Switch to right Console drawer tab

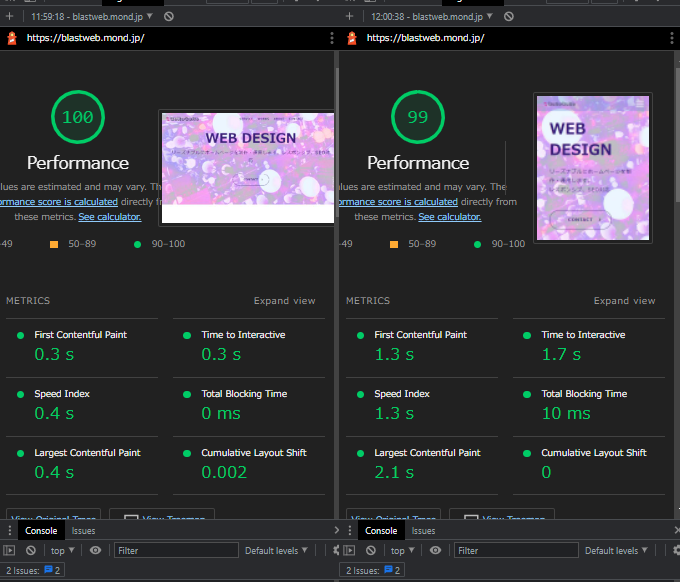click(x=381, y=530)
